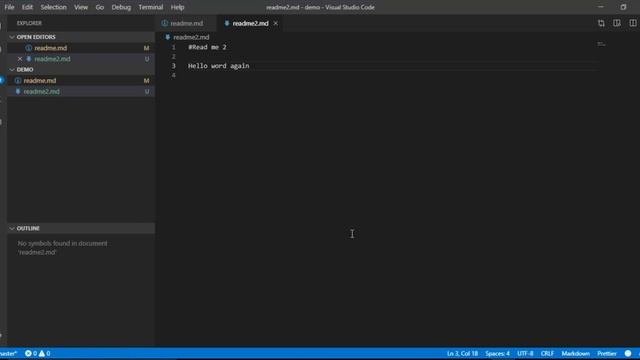
Task: Split the editor to the right
Action: (632, 23)
